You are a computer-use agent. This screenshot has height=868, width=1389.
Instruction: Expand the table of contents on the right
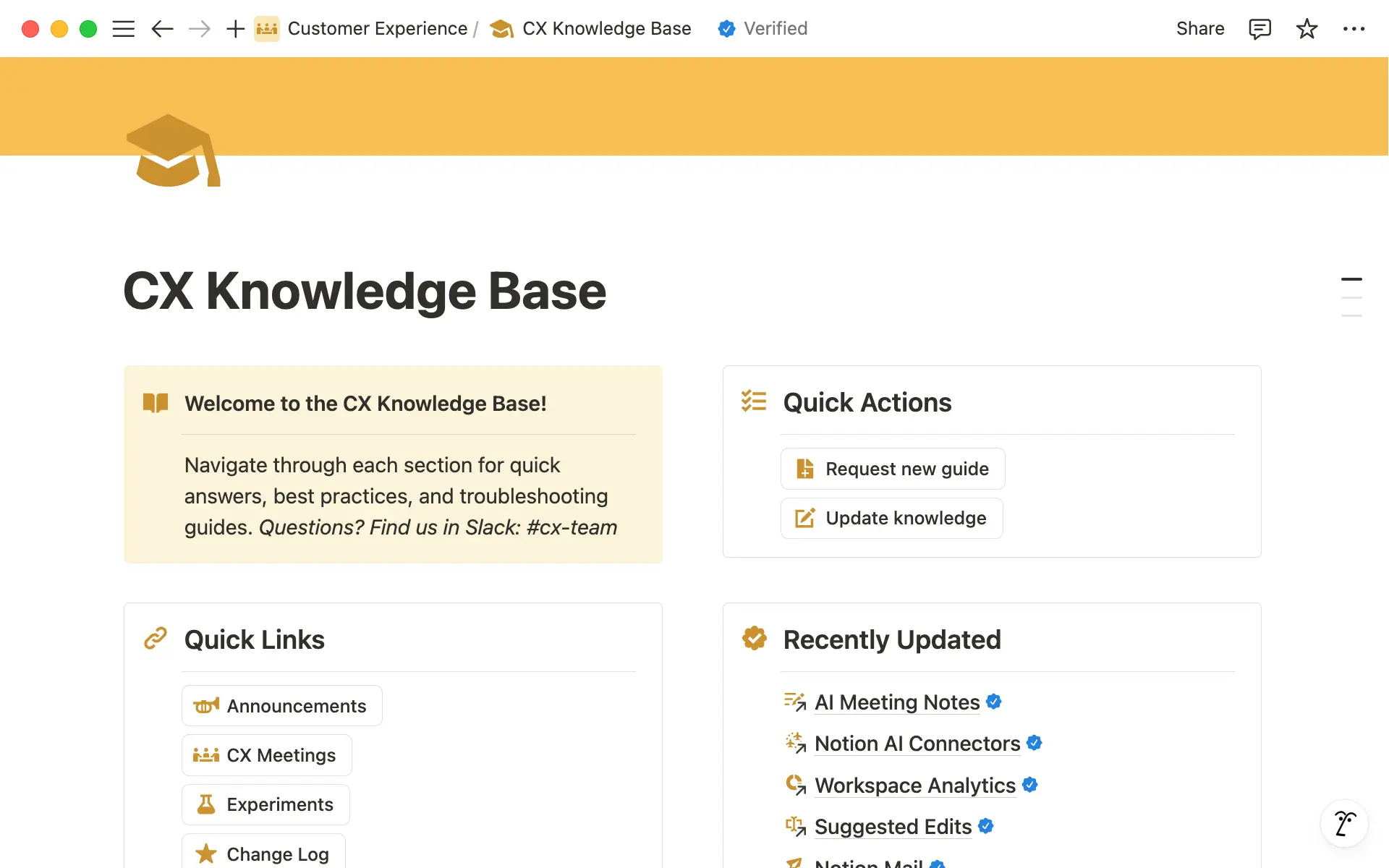click(1351, 297)
